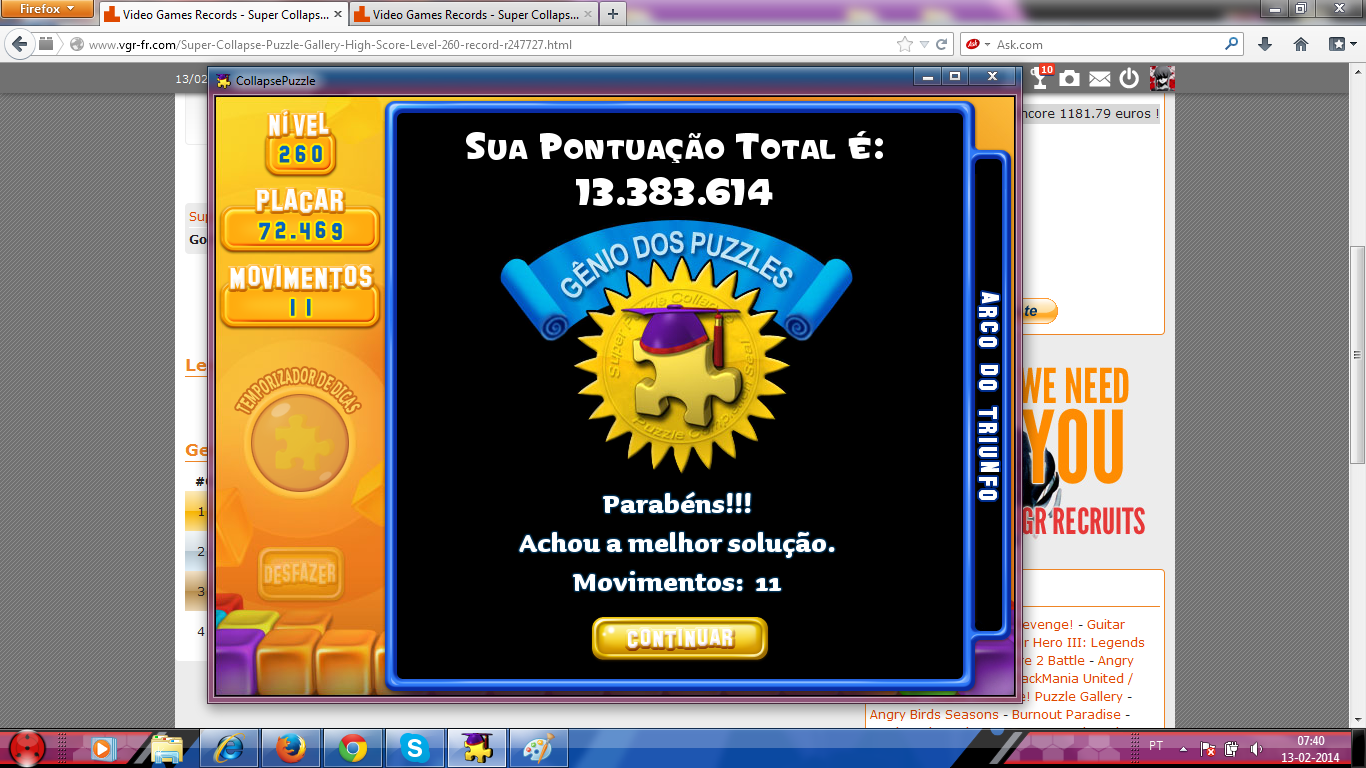Screen dimensions: 1366x768
Task: Click the Continuar button
Action: pos(679,638)
